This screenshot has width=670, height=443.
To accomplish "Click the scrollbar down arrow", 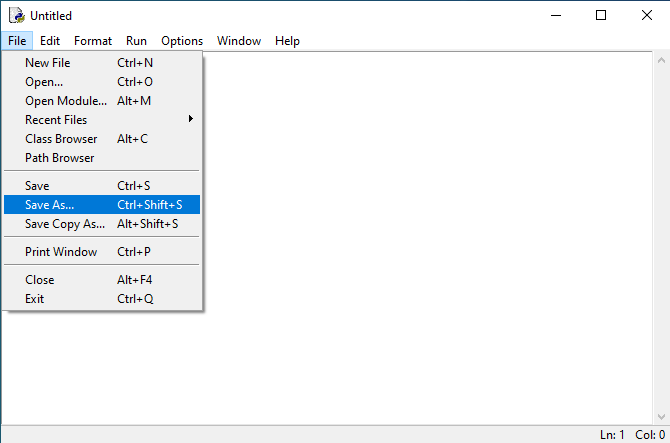I will coord(661,417).
